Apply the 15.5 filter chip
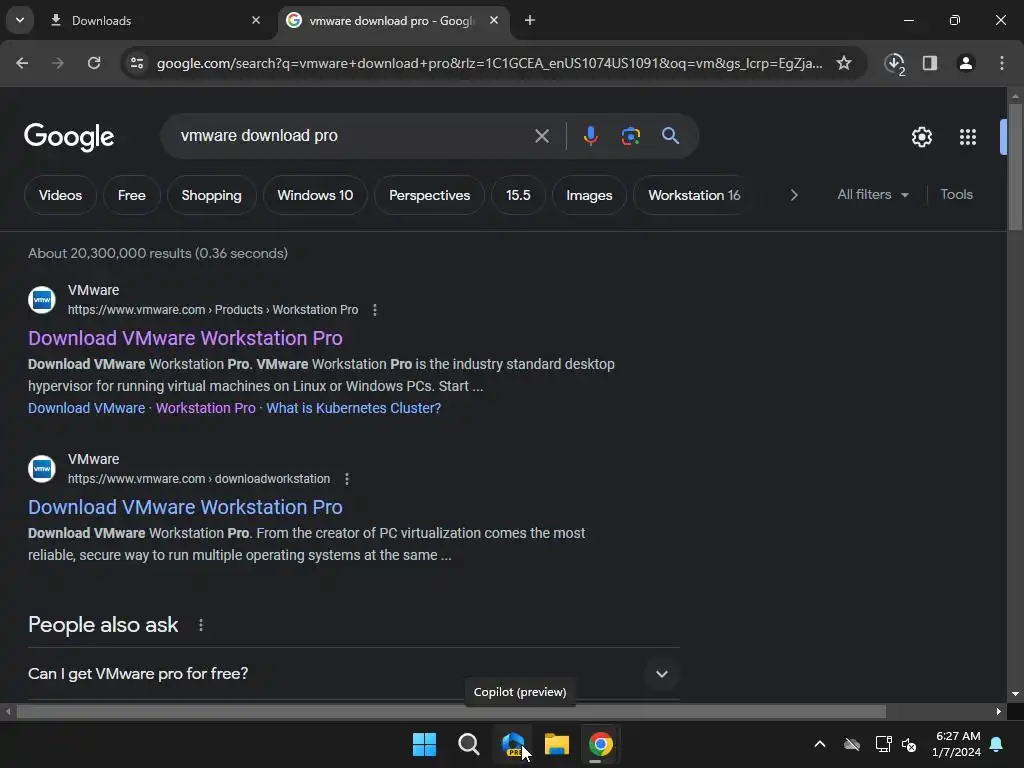Image resolution: width=1024 pixels, height=768 pixels. 518,195
